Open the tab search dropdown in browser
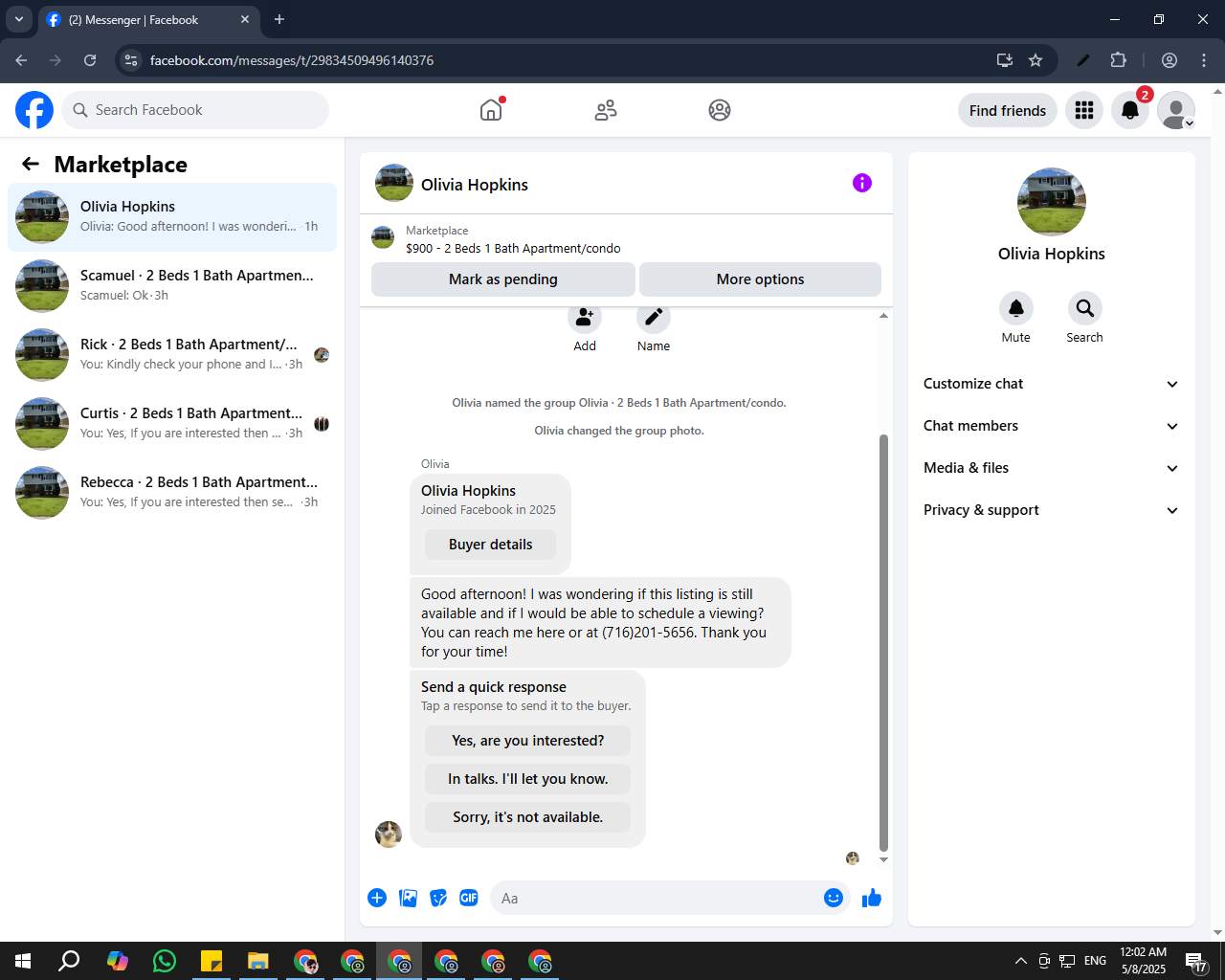1225x980 pixels. coord(19,19)
